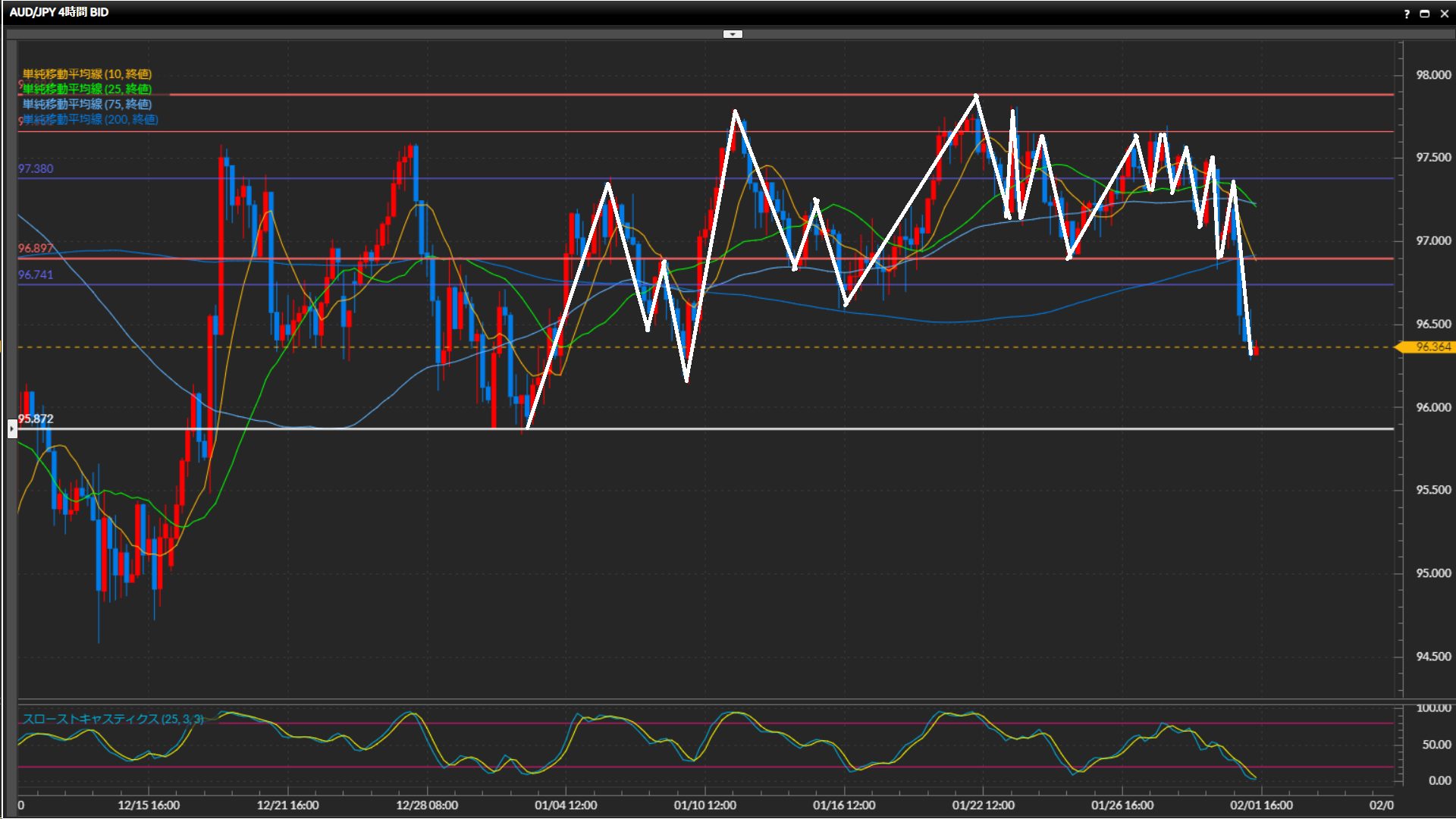Screen dimensions: 1456x819
Task: Expand the collapsed toolbar arrow at top
Action: [x=733, y=34]
